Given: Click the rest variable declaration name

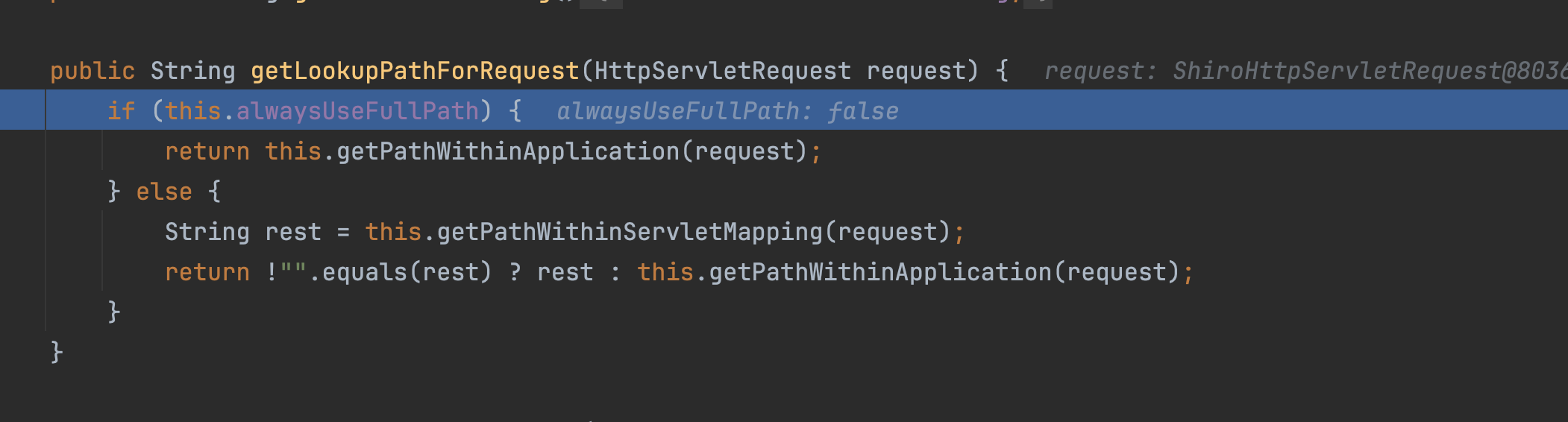Looking at the screenshot, I should coord(292,232).
